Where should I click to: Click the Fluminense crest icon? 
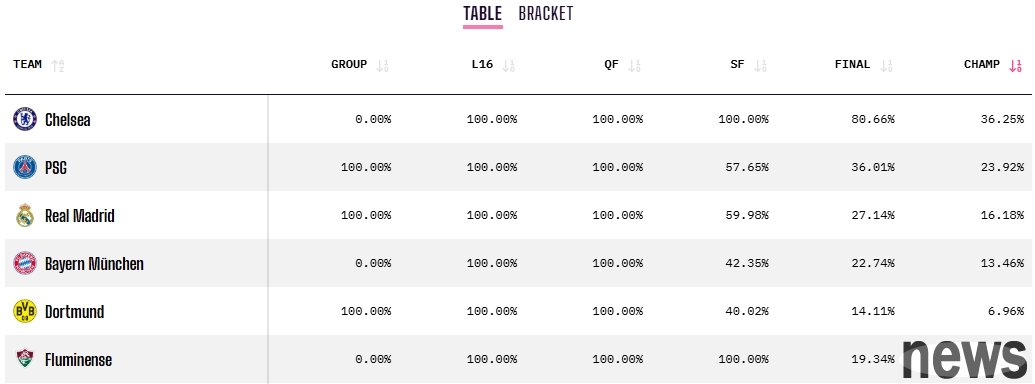pyautogui.click(x=25, y=359)
